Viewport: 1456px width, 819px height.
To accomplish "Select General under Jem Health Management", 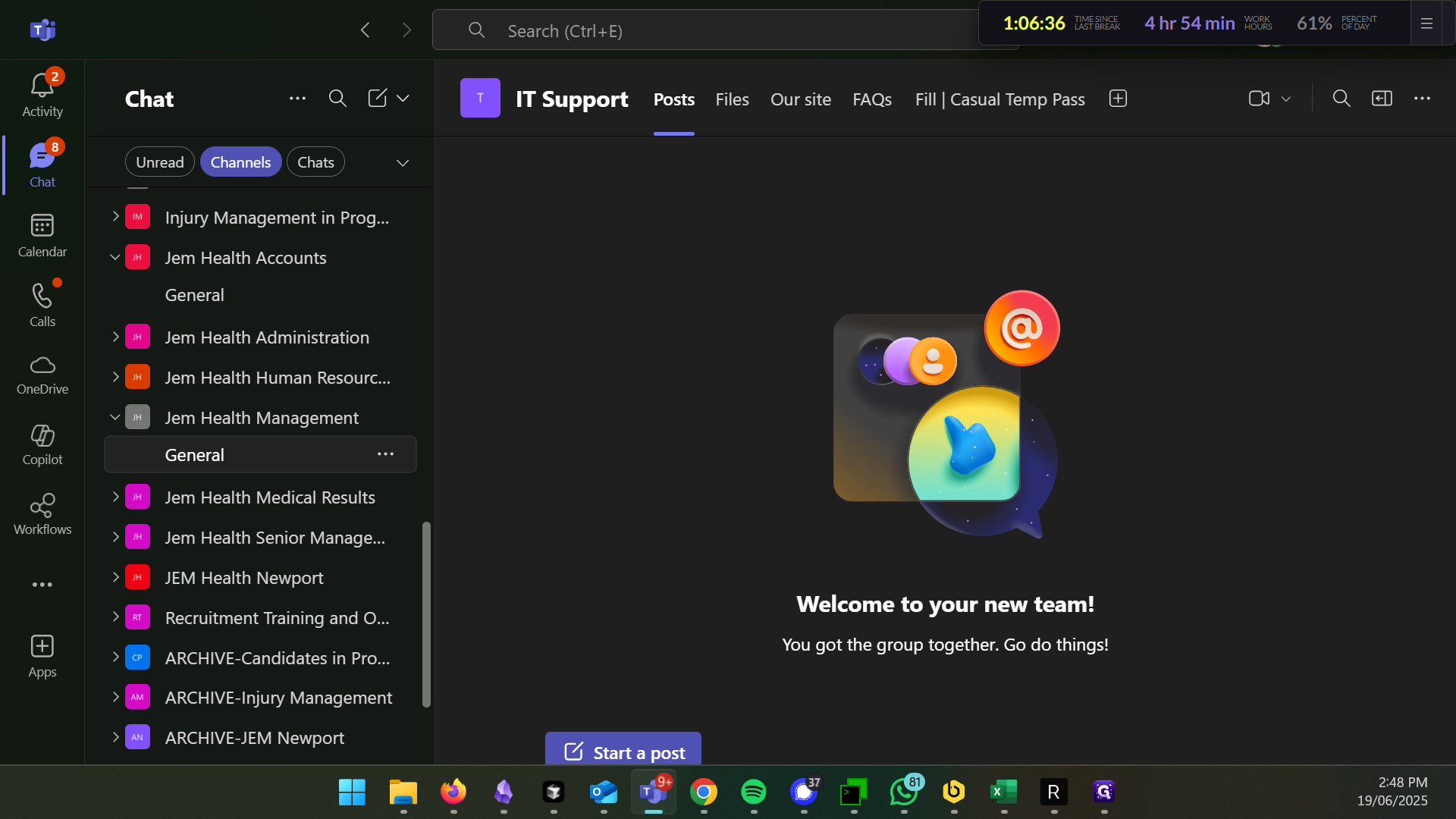I will pyautogui.click(x=260, y=454).
